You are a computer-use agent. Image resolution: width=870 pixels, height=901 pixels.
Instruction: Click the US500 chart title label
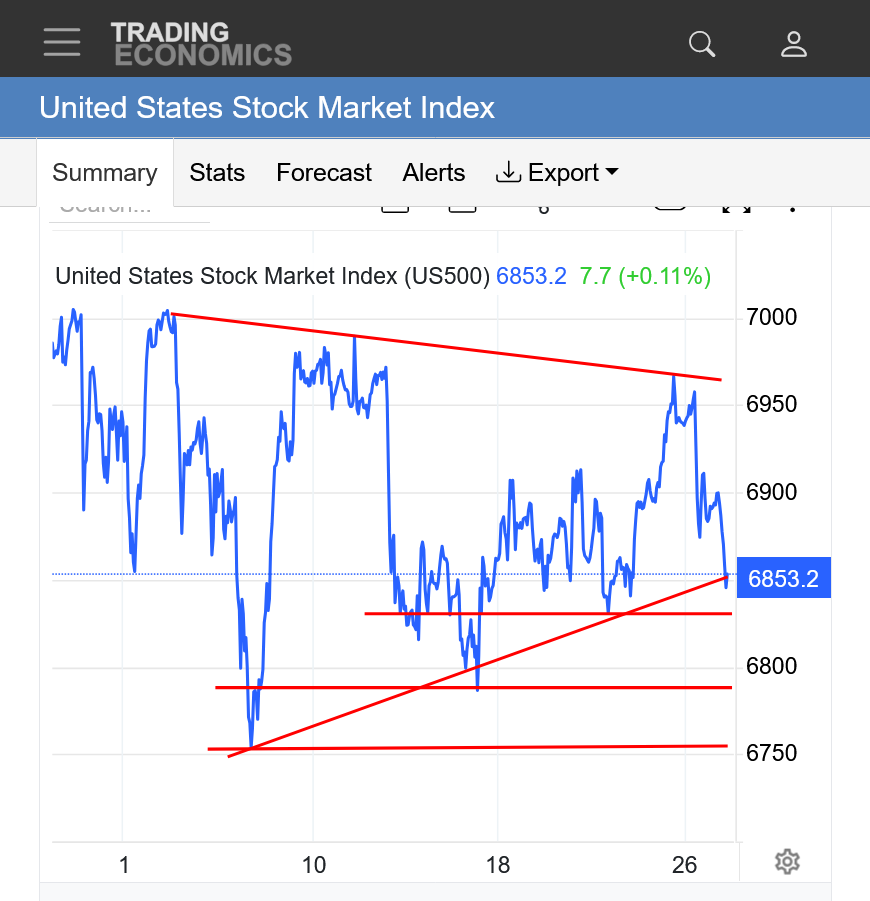click(272, 276)
